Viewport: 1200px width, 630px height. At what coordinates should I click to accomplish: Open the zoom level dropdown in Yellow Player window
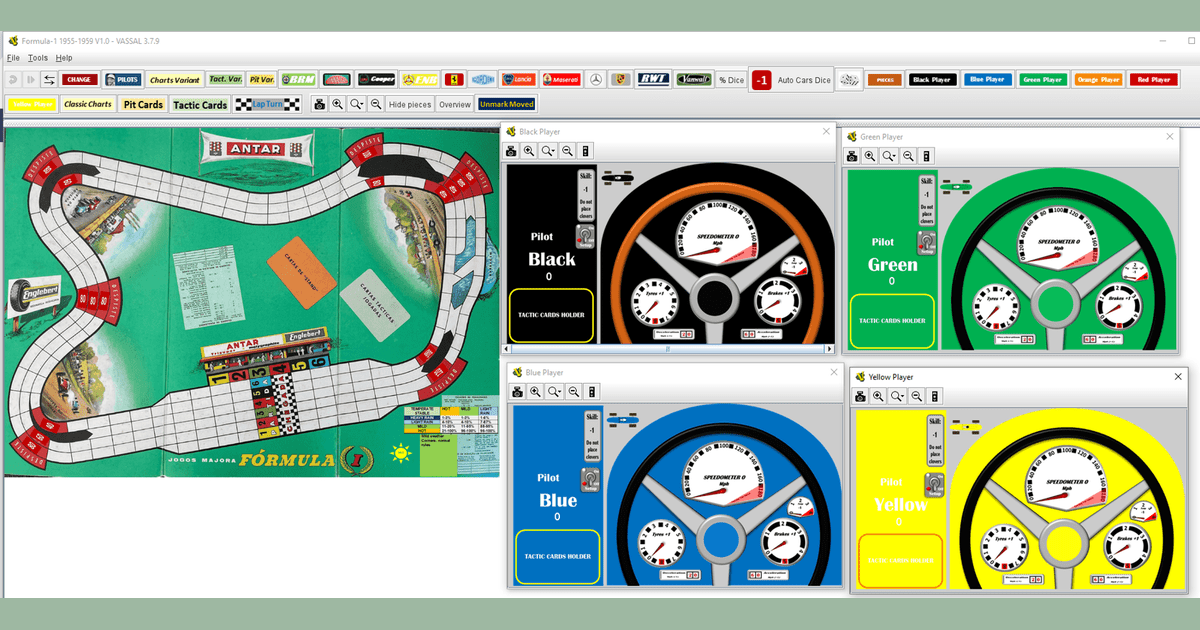[x=897, y=396]
